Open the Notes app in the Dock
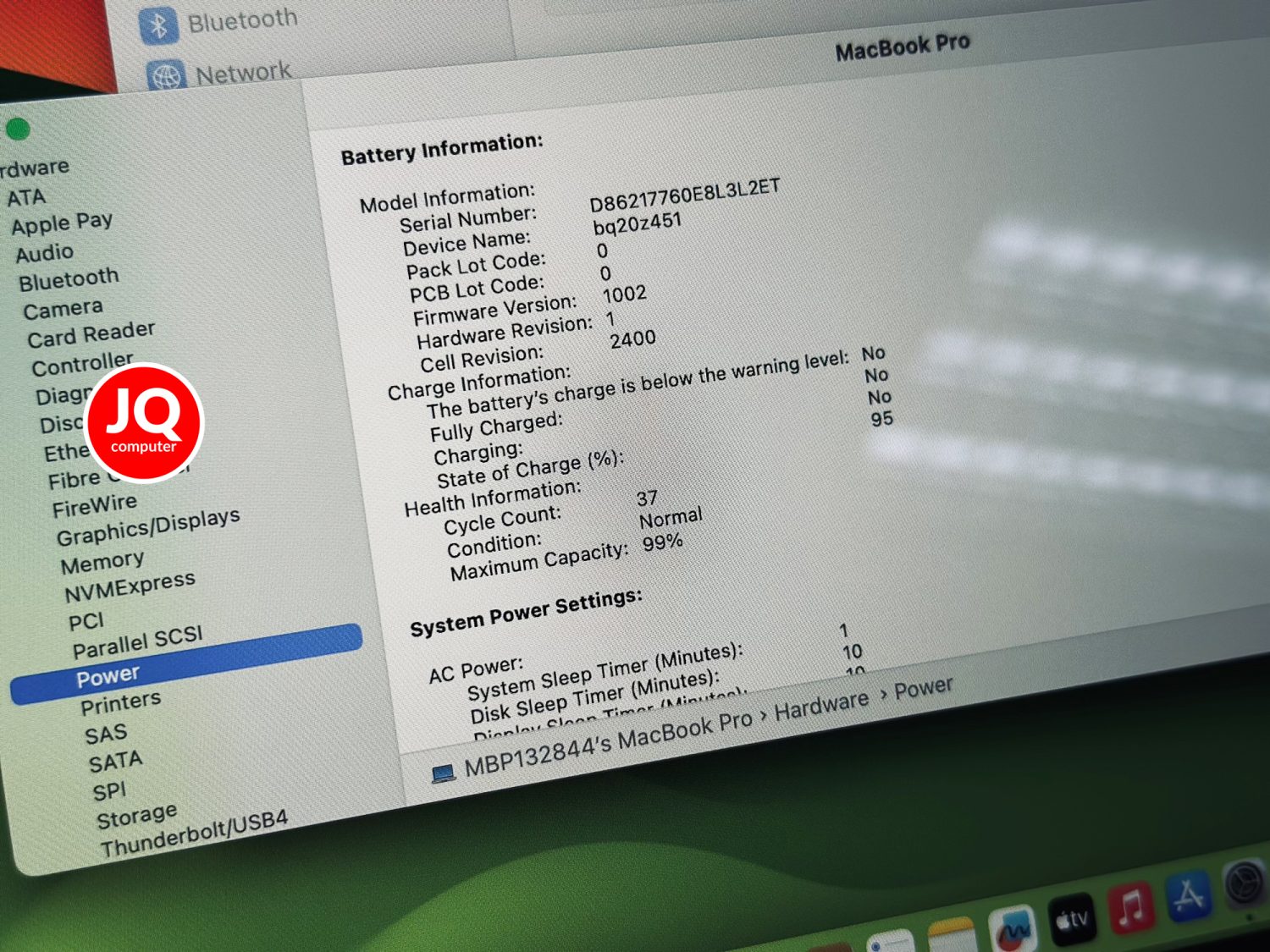1270x952 pixels. [953, 936]
